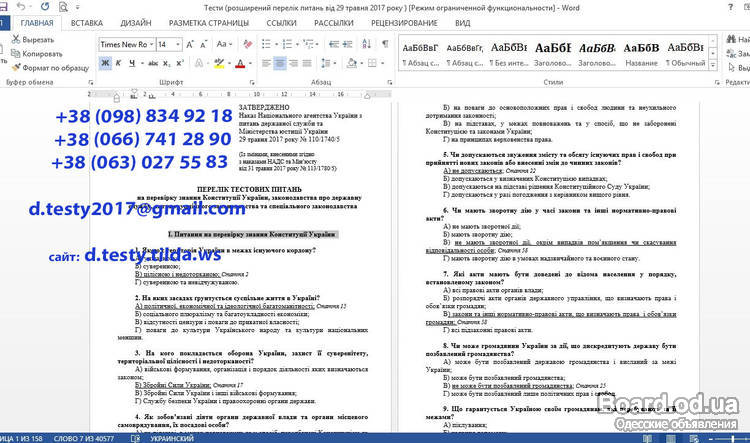Sort text alphabetically
Viewport: 750px width, 443px height.
366,44
